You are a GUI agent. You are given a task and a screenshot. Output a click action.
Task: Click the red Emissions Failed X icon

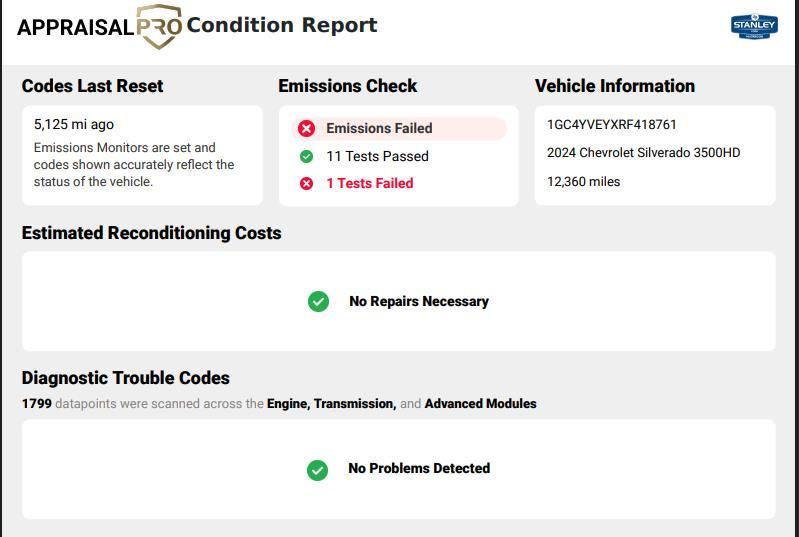[307, 129]
